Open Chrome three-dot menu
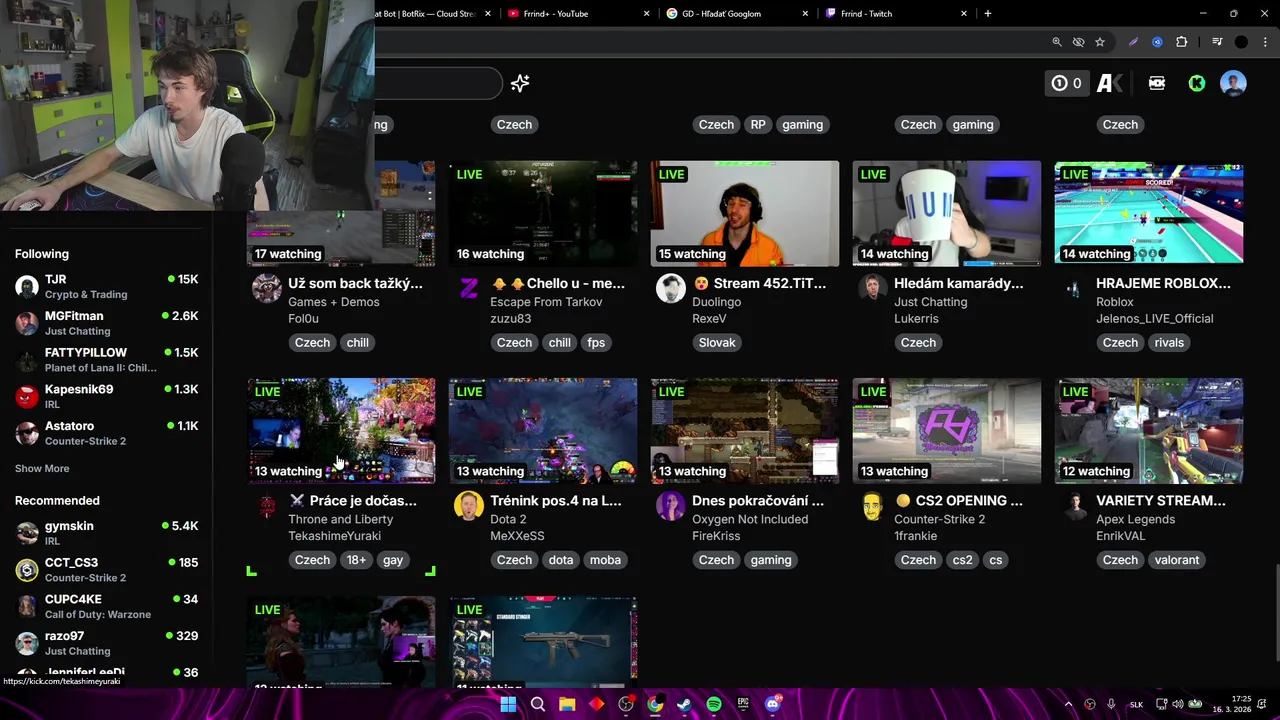 pyautogui.click(x=1264, y=42)
